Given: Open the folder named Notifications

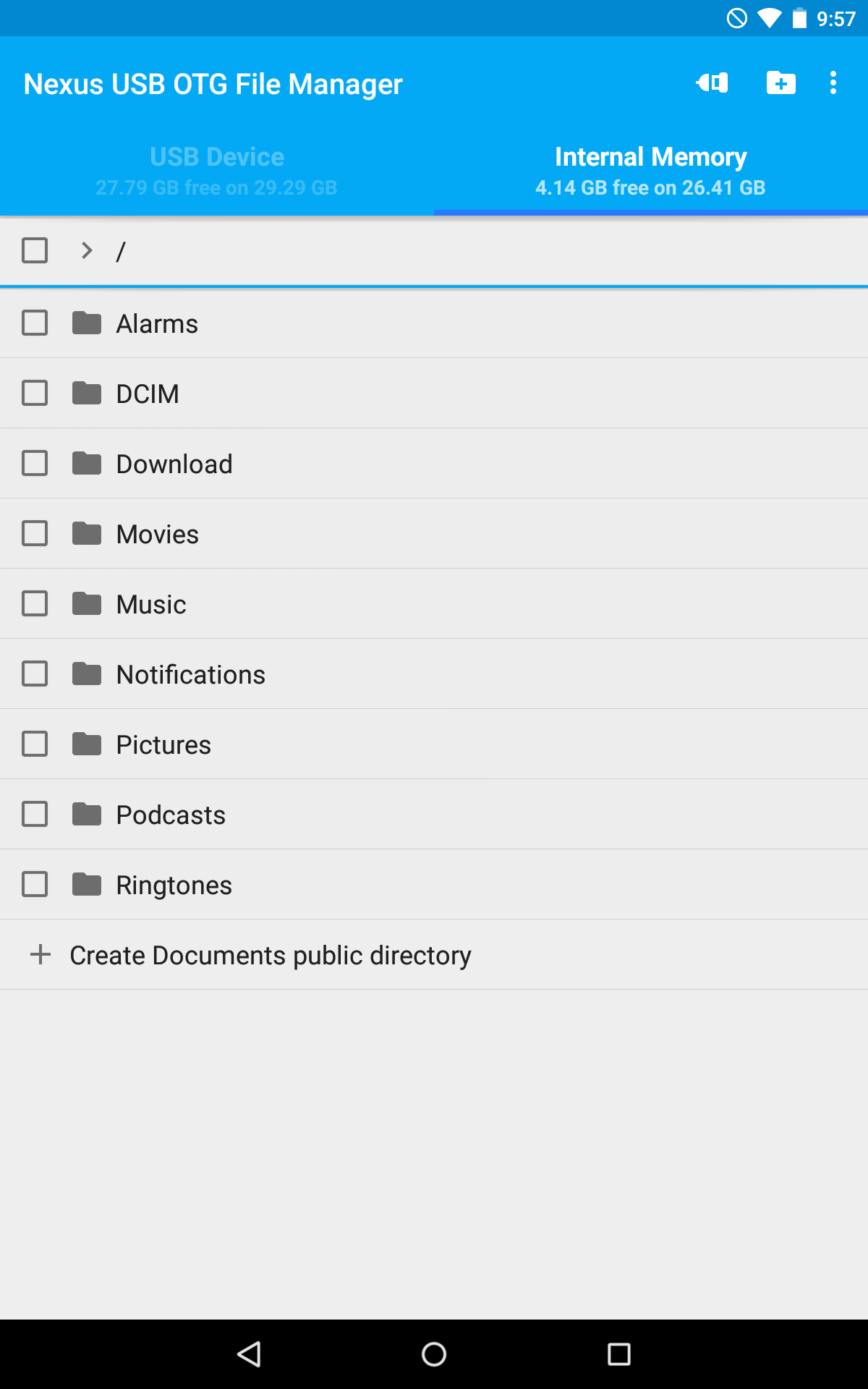Looking at the screenshot, I should point(191,674).
